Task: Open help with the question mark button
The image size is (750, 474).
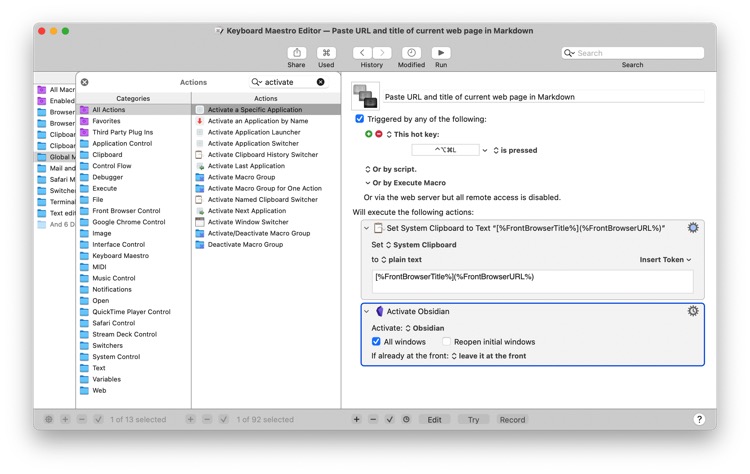Action: [x=699, y=419]
